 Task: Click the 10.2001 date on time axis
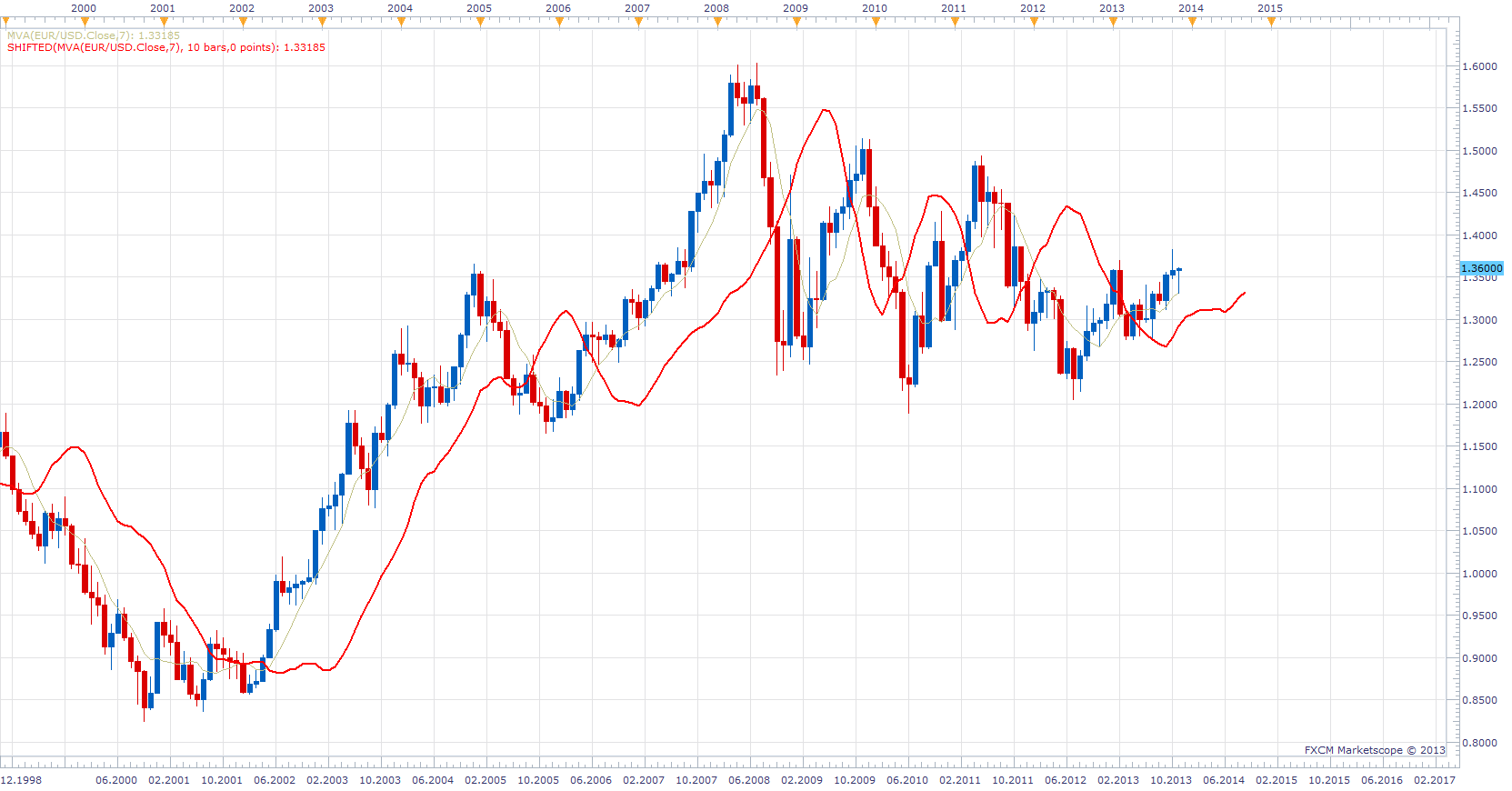coord(222,780)
